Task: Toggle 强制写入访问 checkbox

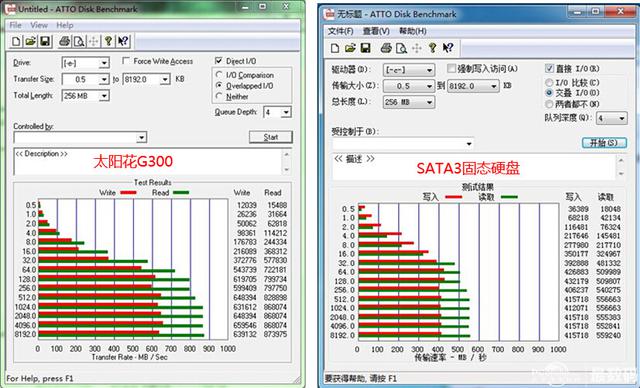Action: (451, 68)
